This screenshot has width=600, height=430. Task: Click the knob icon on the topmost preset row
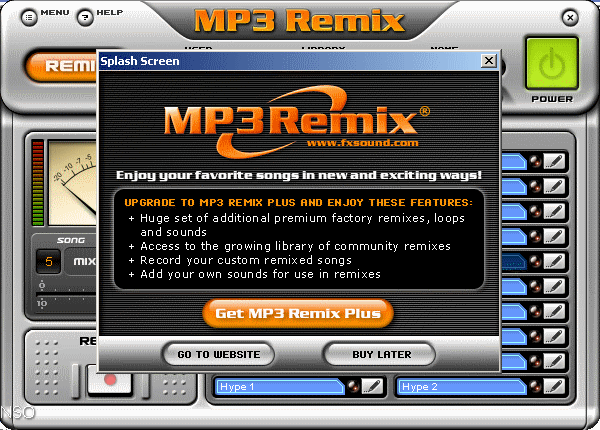[x=535, y=161]
